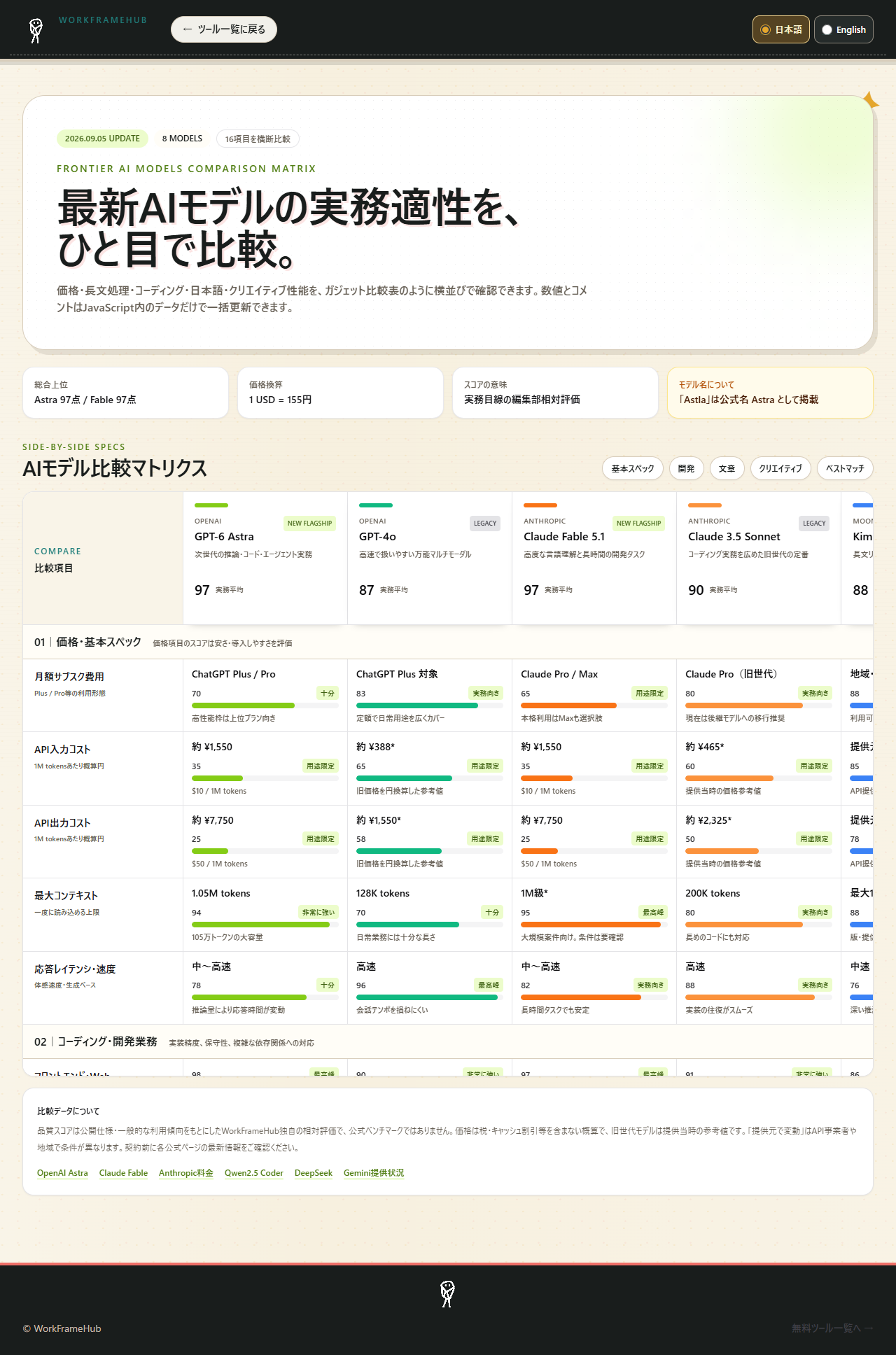Viewport: 896px width, 1355px height.
Task: Click the 16項目を横断比較 pill
Action: coord(258,139)
